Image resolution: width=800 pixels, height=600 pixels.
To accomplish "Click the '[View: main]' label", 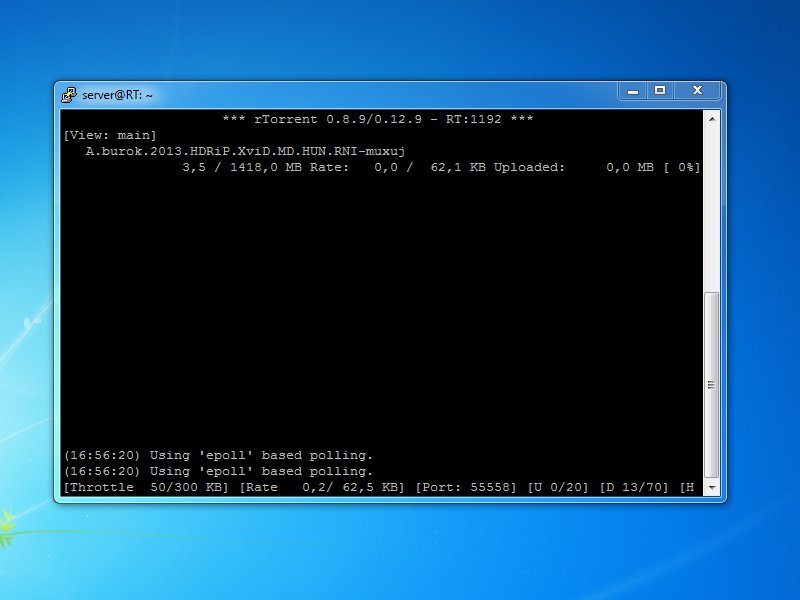I will pyautogui.click(x=110, y=135).
